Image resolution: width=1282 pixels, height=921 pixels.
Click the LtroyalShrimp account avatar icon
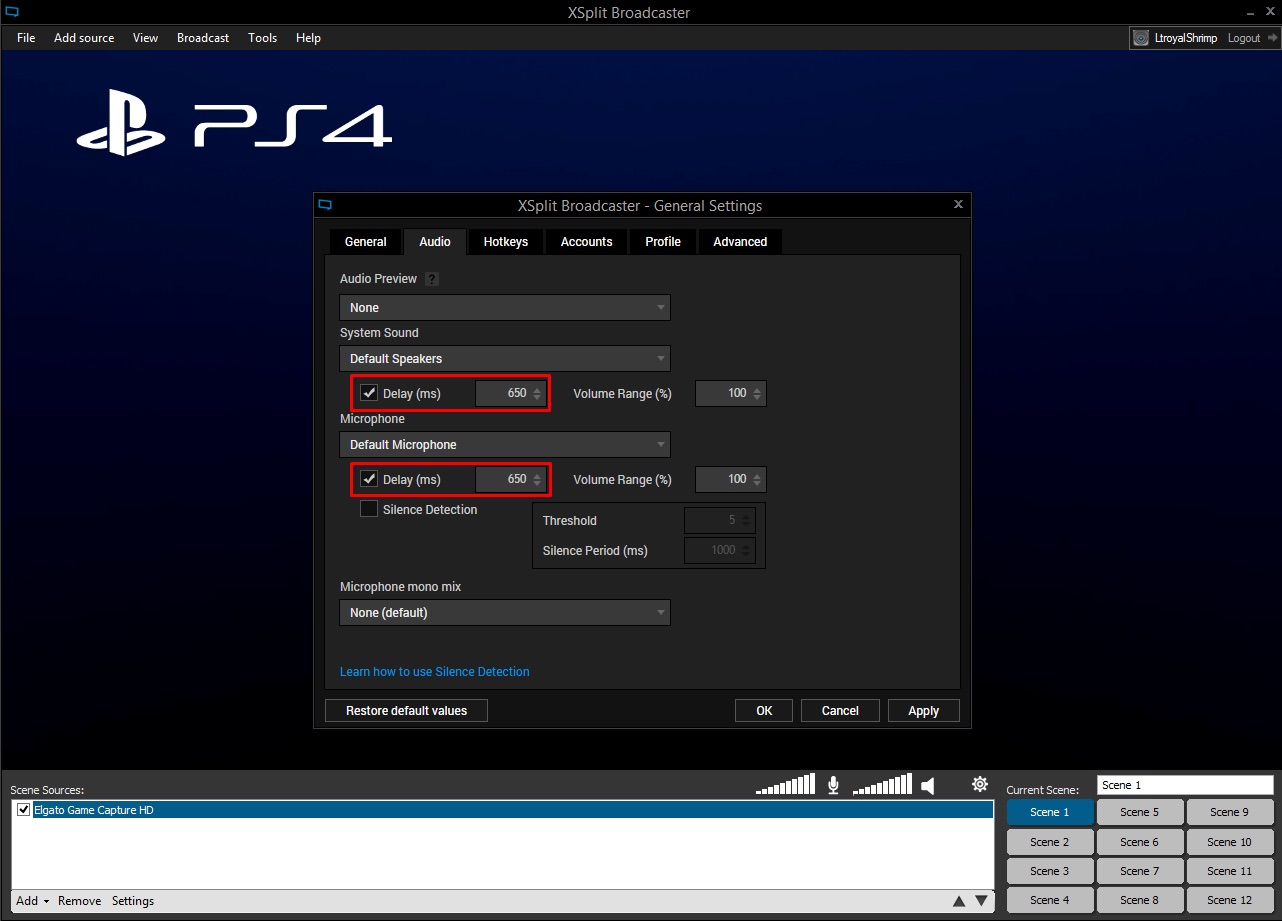click(x=1141, y=37)
